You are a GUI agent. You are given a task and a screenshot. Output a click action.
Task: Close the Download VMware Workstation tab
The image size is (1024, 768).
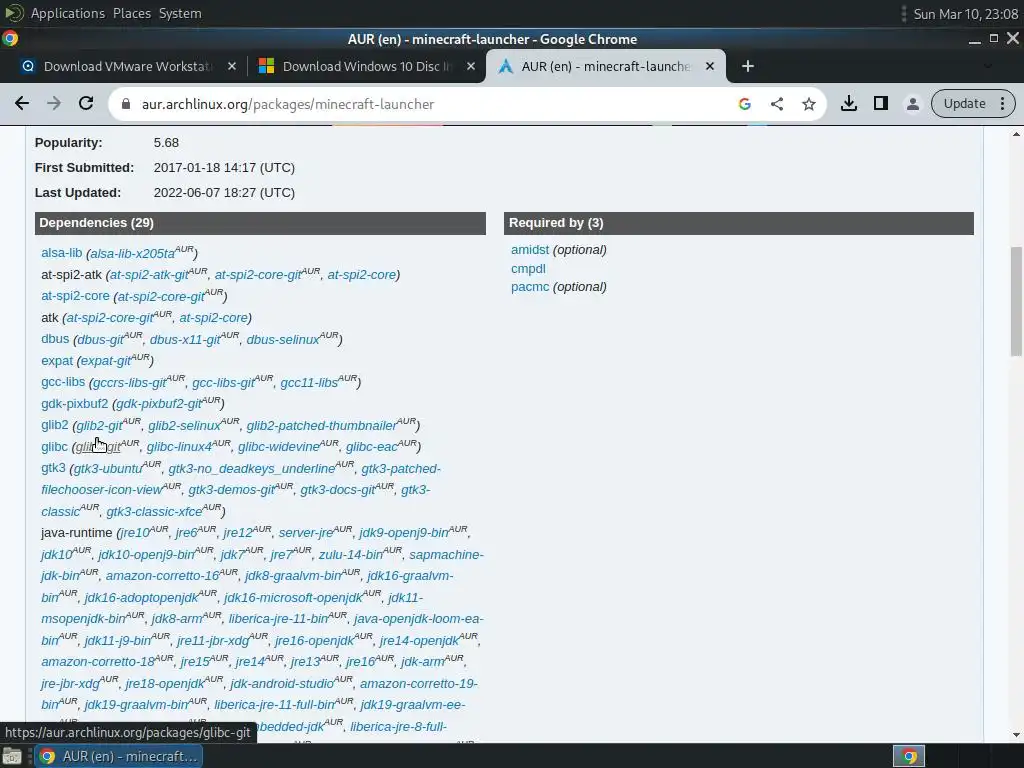pyautogui.click(x=231, y=66)
